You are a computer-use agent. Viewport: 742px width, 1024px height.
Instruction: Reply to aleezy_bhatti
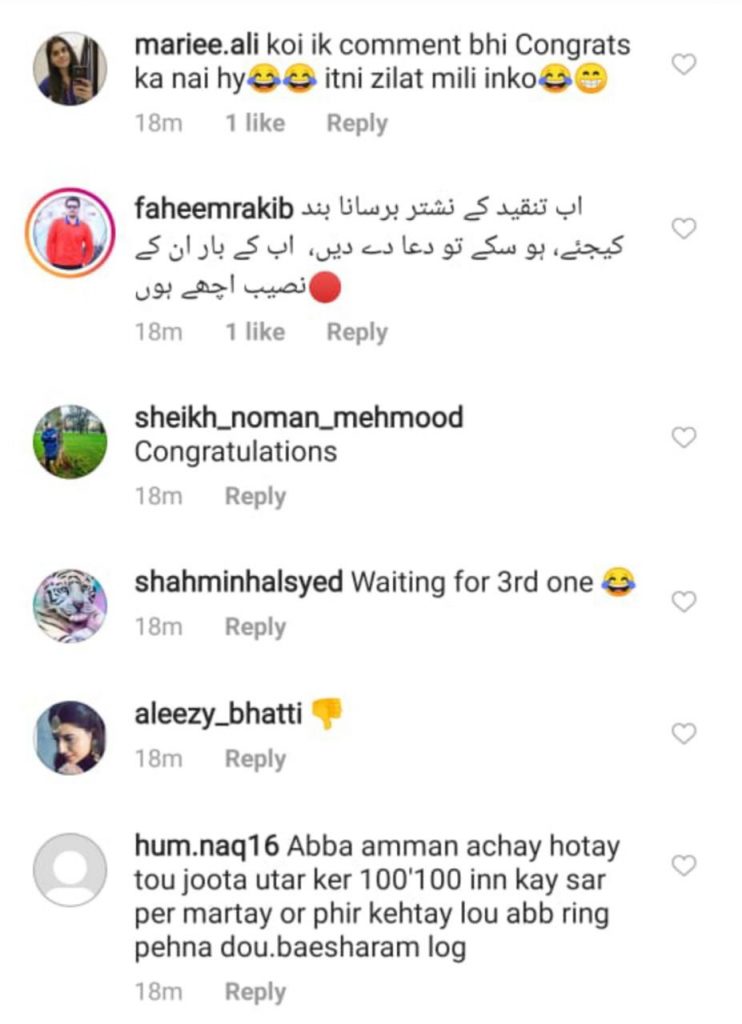[x=255, y=759]
